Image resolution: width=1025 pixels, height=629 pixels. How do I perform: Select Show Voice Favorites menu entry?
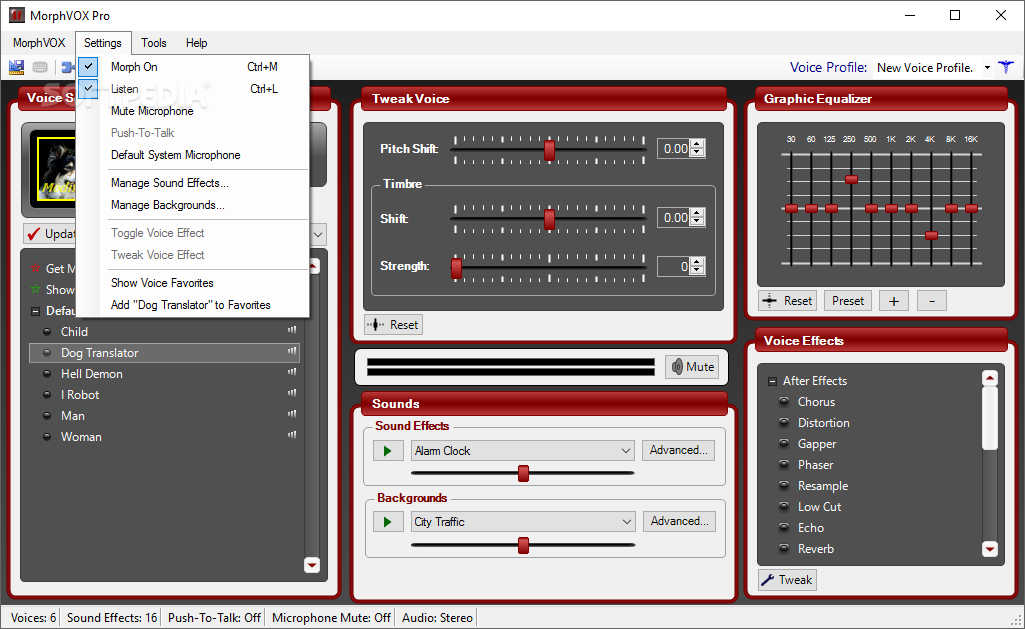point(193,282)
